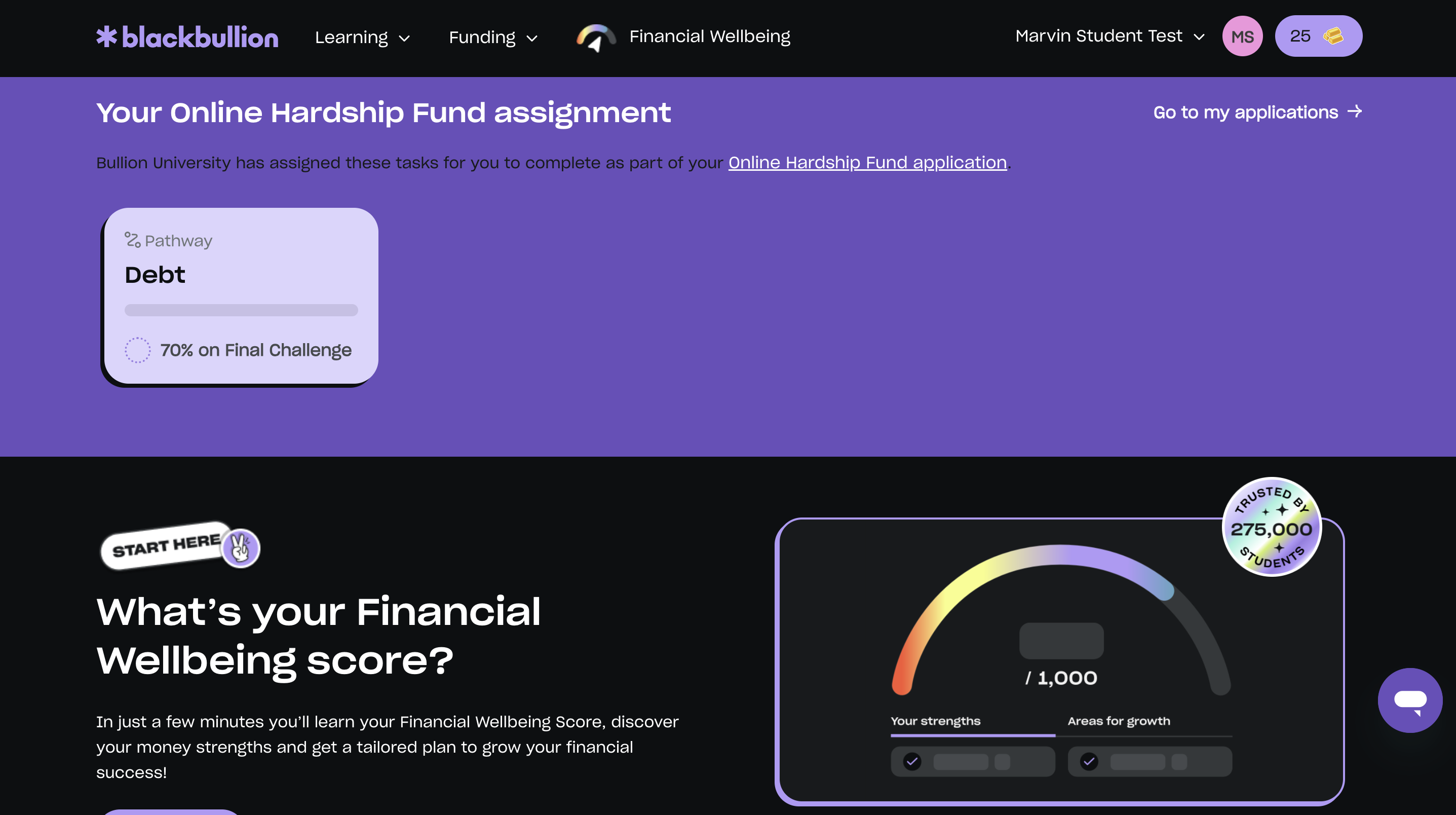Click the peace hand sticker icon
This screenshot has width=1456, height=815.
point(240,547)
